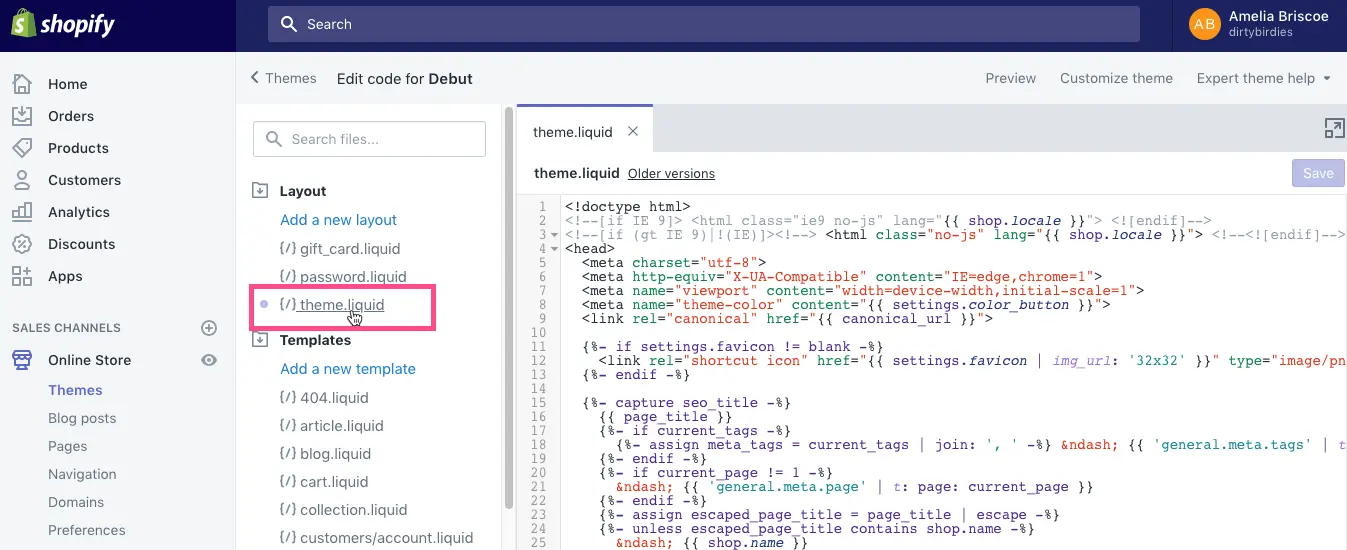Fold the head tag code block

point(555,248)
